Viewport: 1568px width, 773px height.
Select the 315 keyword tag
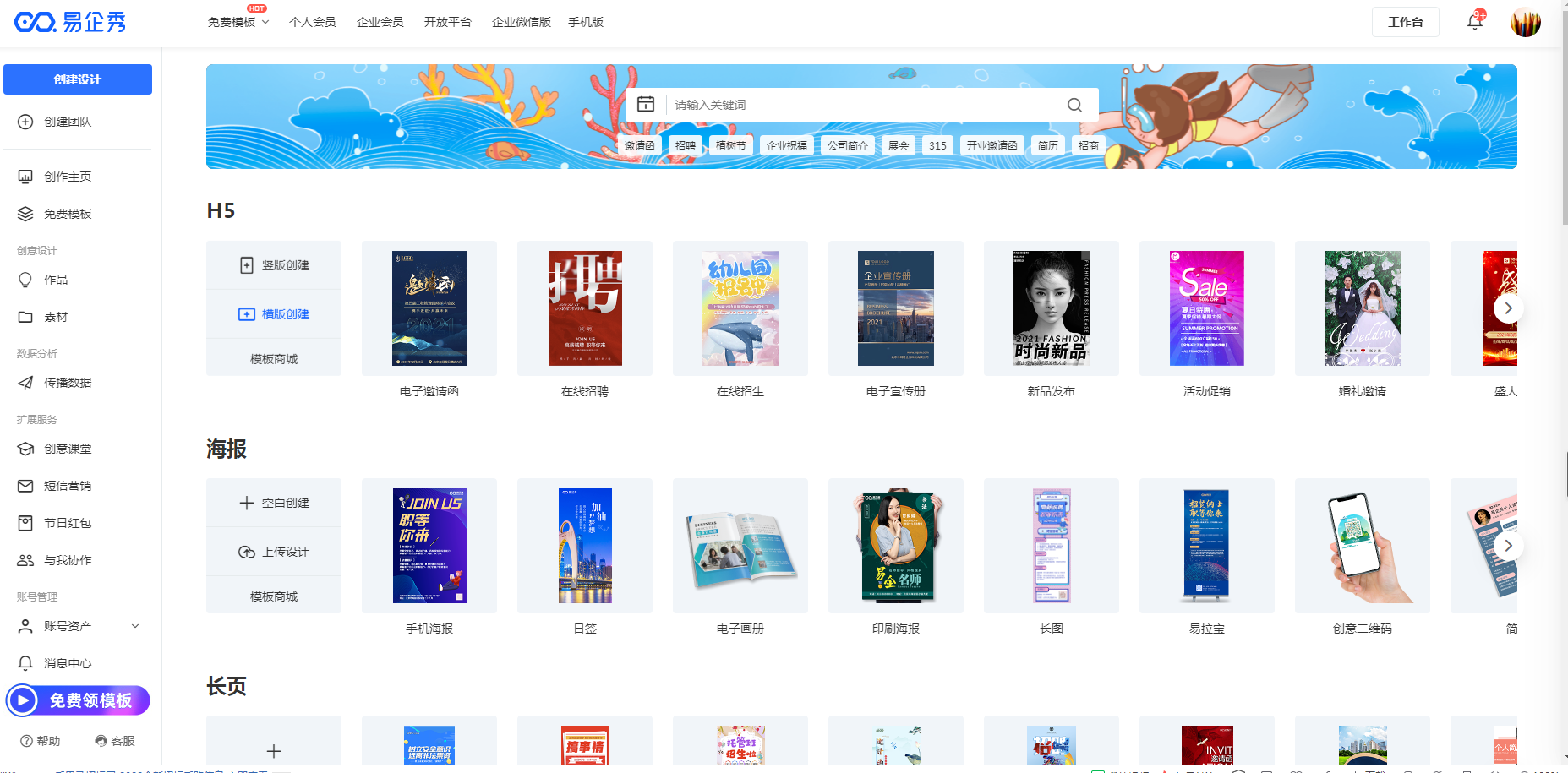coord(937,145)
